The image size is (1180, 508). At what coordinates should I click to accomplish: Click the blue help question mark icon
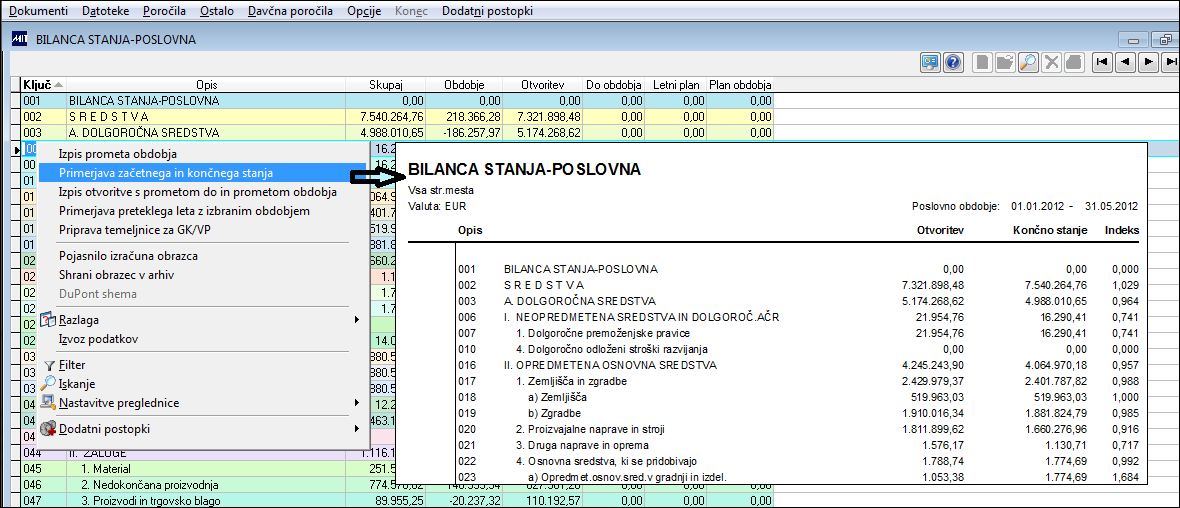(x=953, y=62)
